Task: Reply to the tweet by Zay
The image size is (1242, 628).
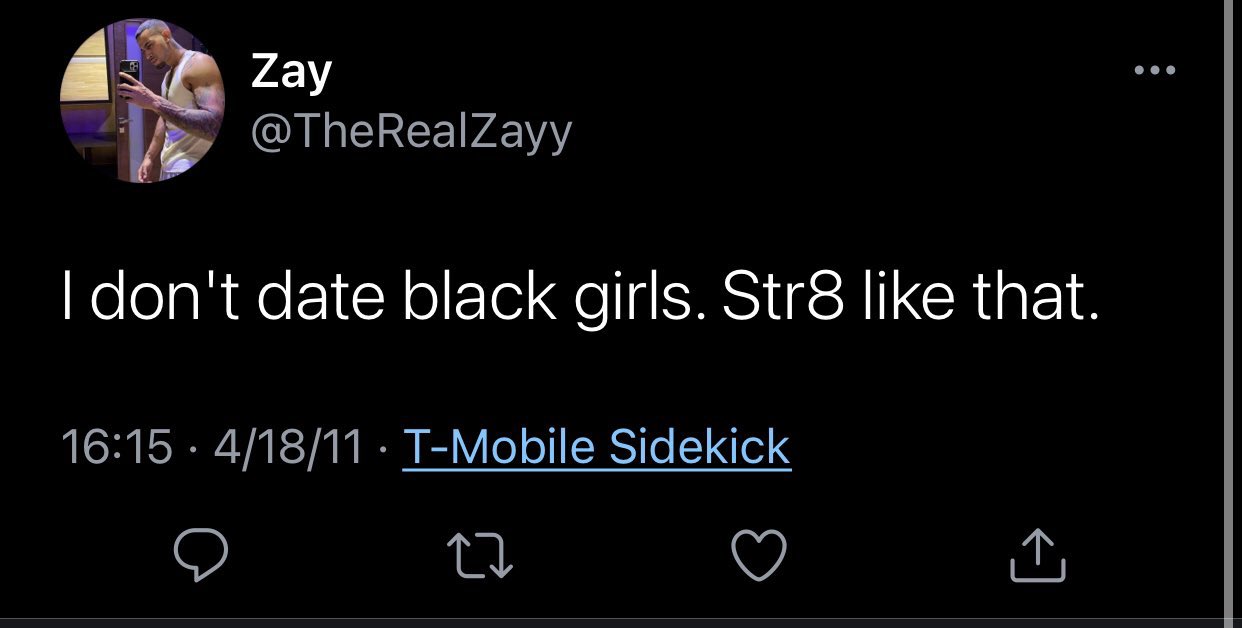Action: (202, 556)
